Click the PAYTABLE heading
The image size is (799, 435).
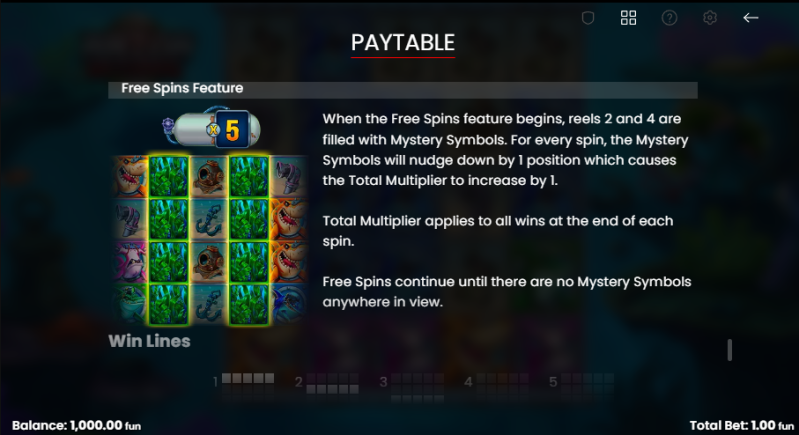click(x=403, y=43)
